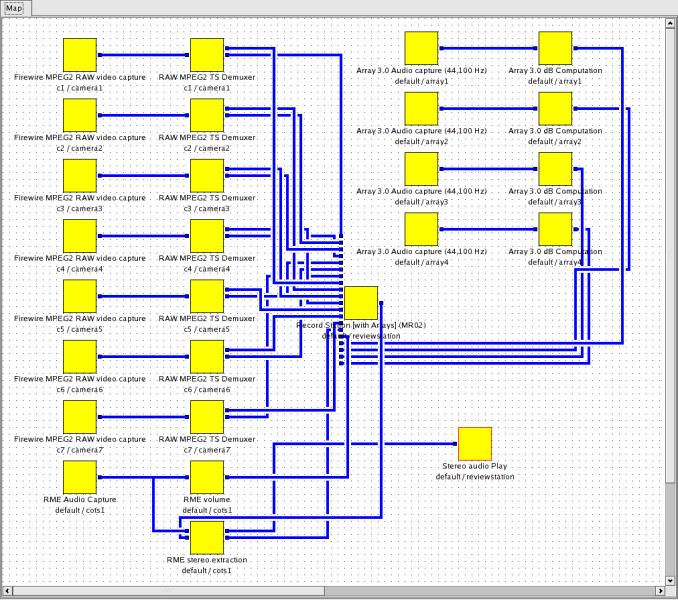Viewport: 678px width, 600px height.
Task: Select RAW MPEG2 TS Demuxer c7/camera7 node
Action: coord(207,417)
